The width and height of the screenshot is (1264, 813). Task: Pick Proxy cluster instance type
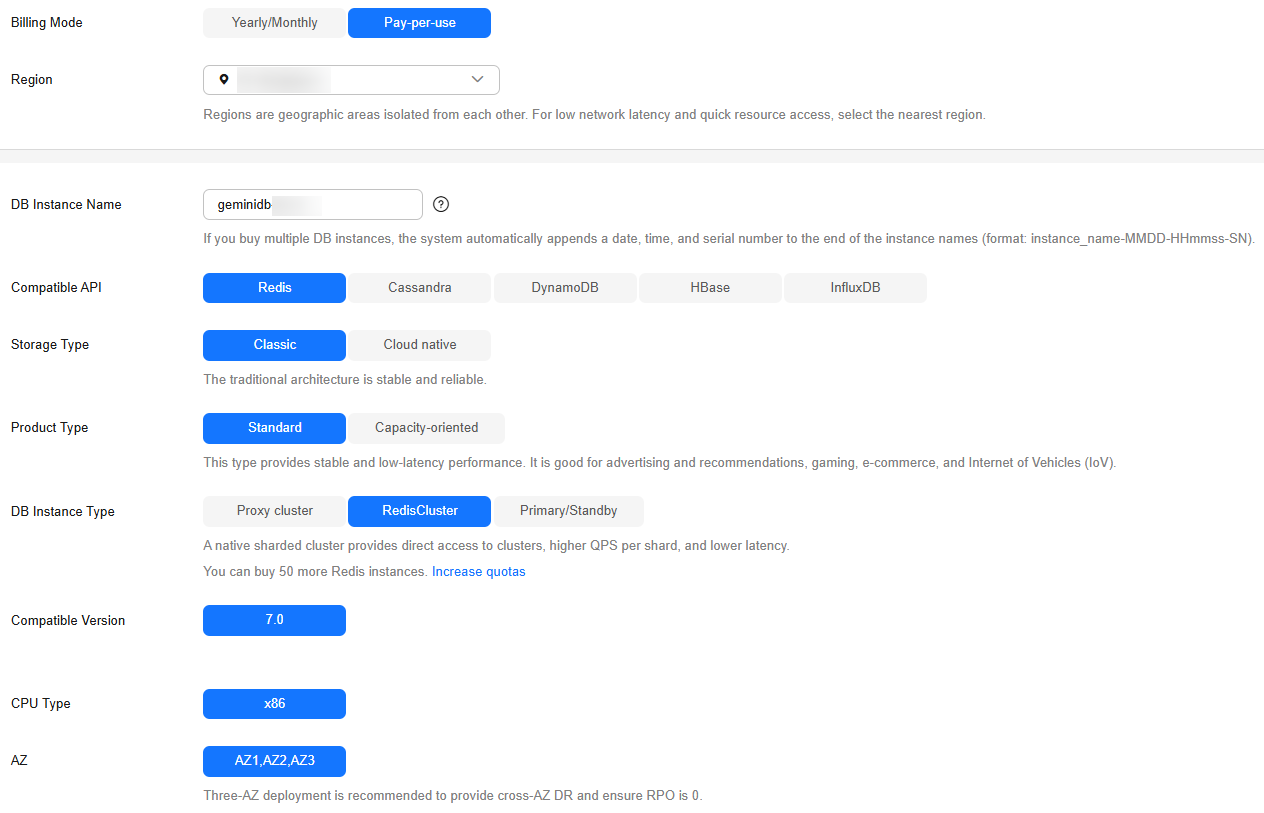pos(275,511)
